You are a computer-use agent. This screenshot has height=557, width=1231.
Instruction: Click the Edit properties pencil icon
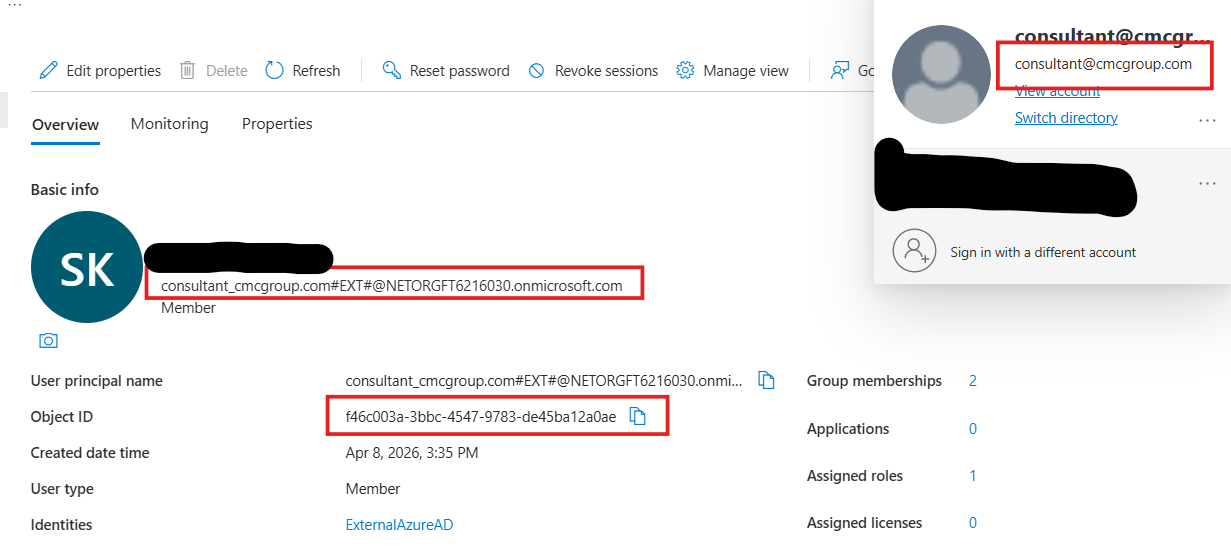point(48,70)
